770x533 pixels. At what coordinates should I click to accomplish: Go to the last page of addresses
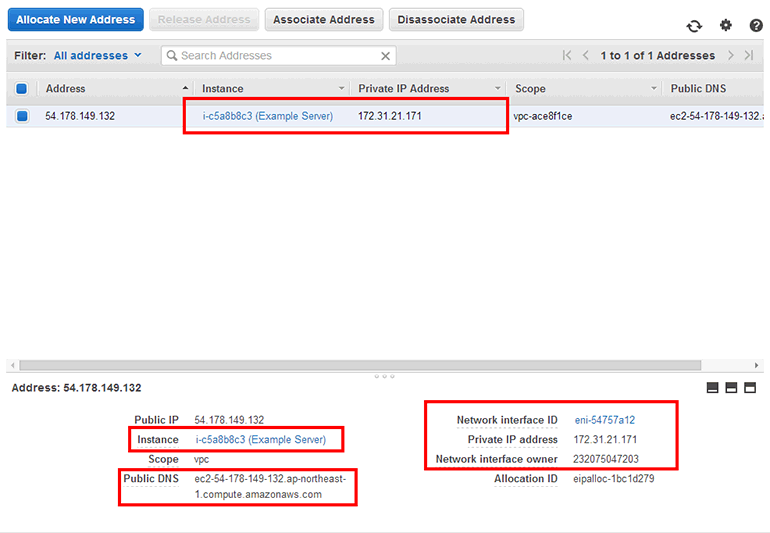[748, 56]
